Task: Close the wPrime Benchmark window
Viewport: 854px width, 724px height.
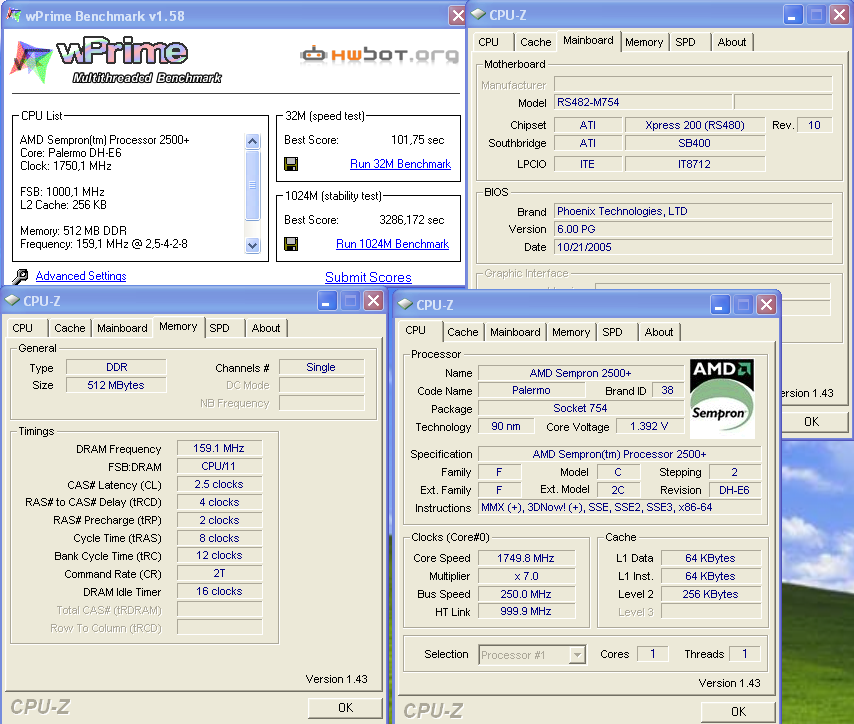Action: pos(458,15)
